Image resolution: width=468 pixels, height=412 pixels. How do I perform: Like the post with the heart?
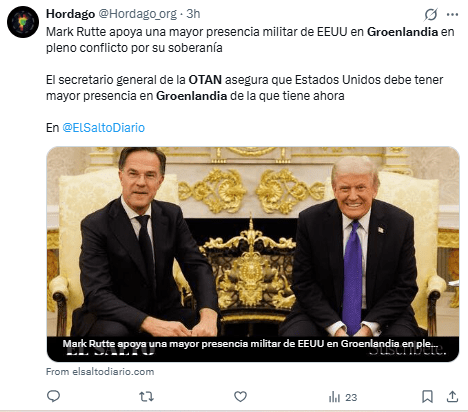[240, 396]
